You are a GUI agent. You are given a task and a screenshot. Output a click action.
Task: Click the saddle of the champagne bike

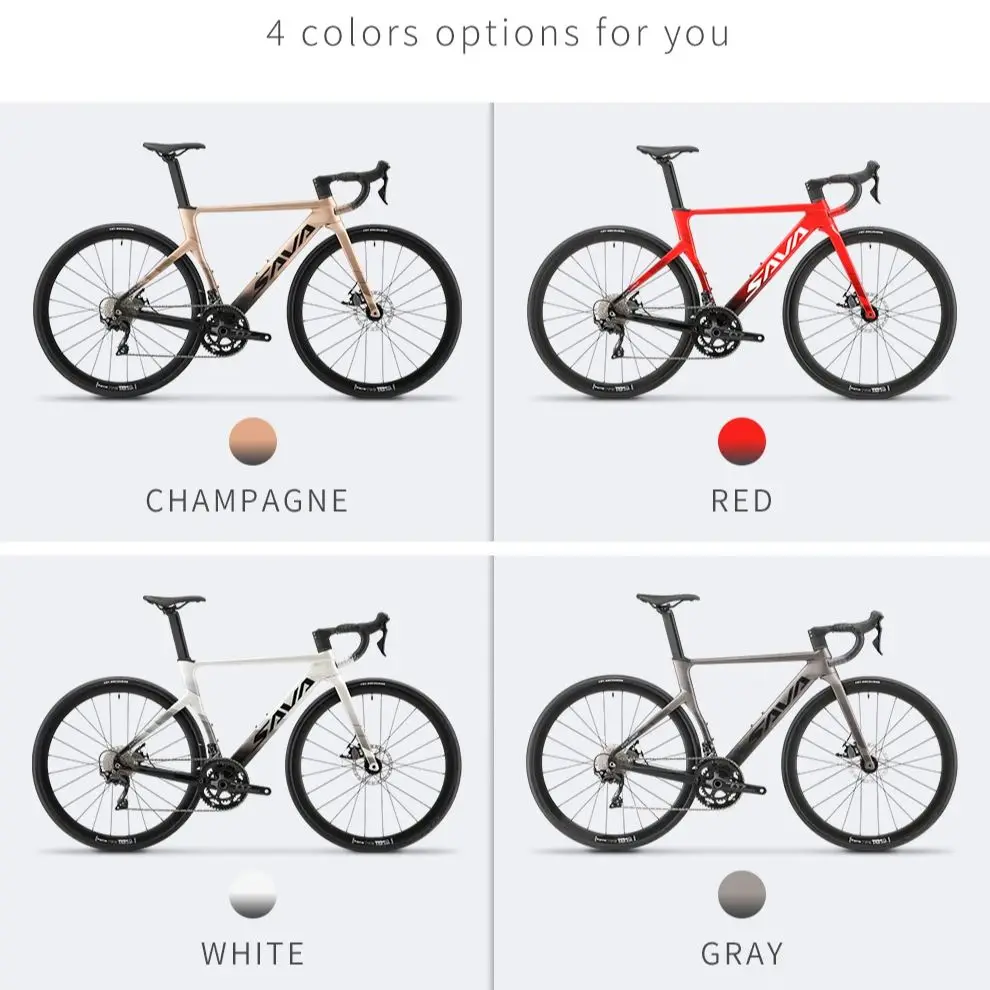coord(174,147)
